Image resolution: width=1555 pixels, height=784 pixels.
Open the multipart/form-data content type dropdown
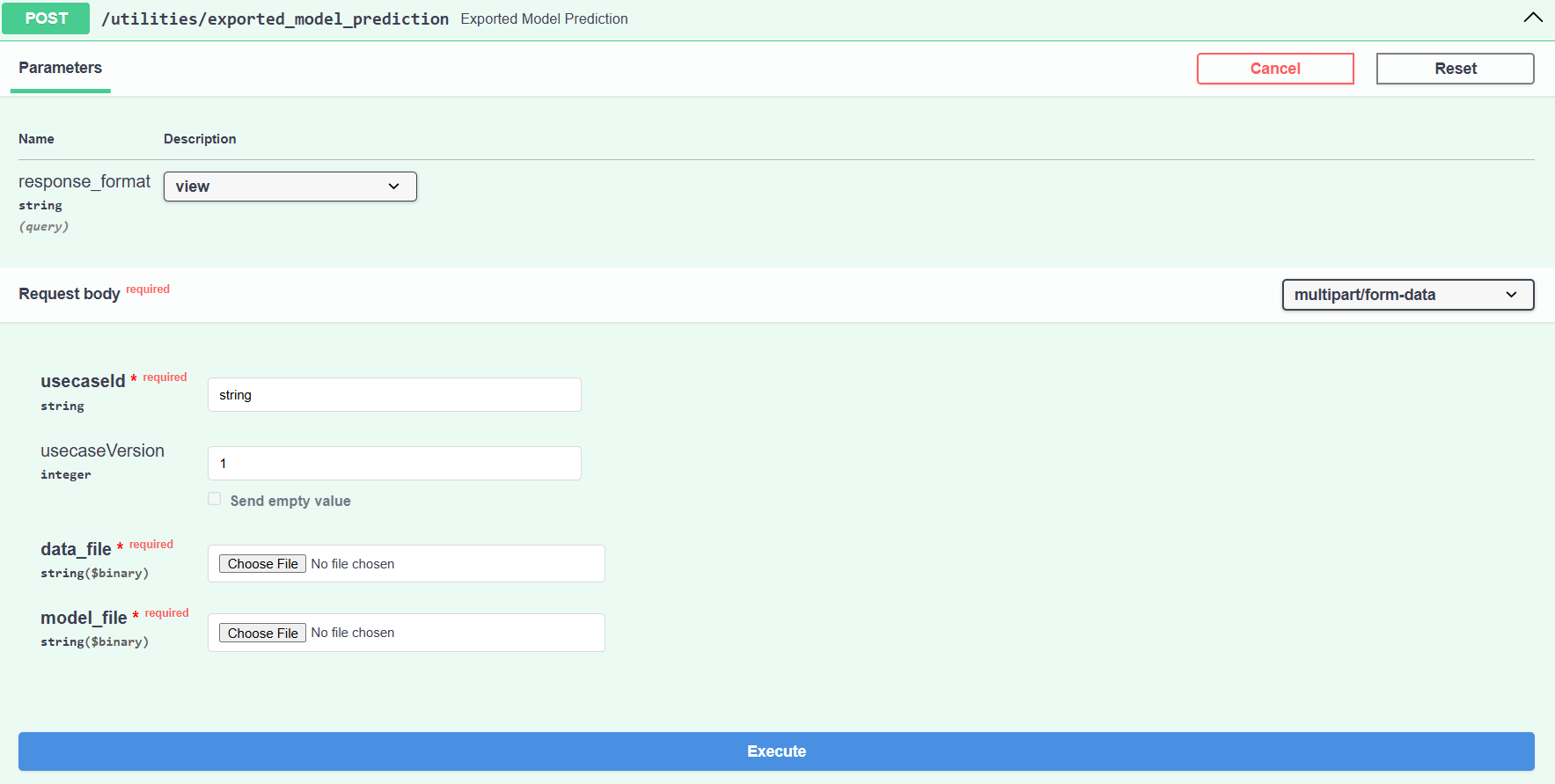(1408, 295)
